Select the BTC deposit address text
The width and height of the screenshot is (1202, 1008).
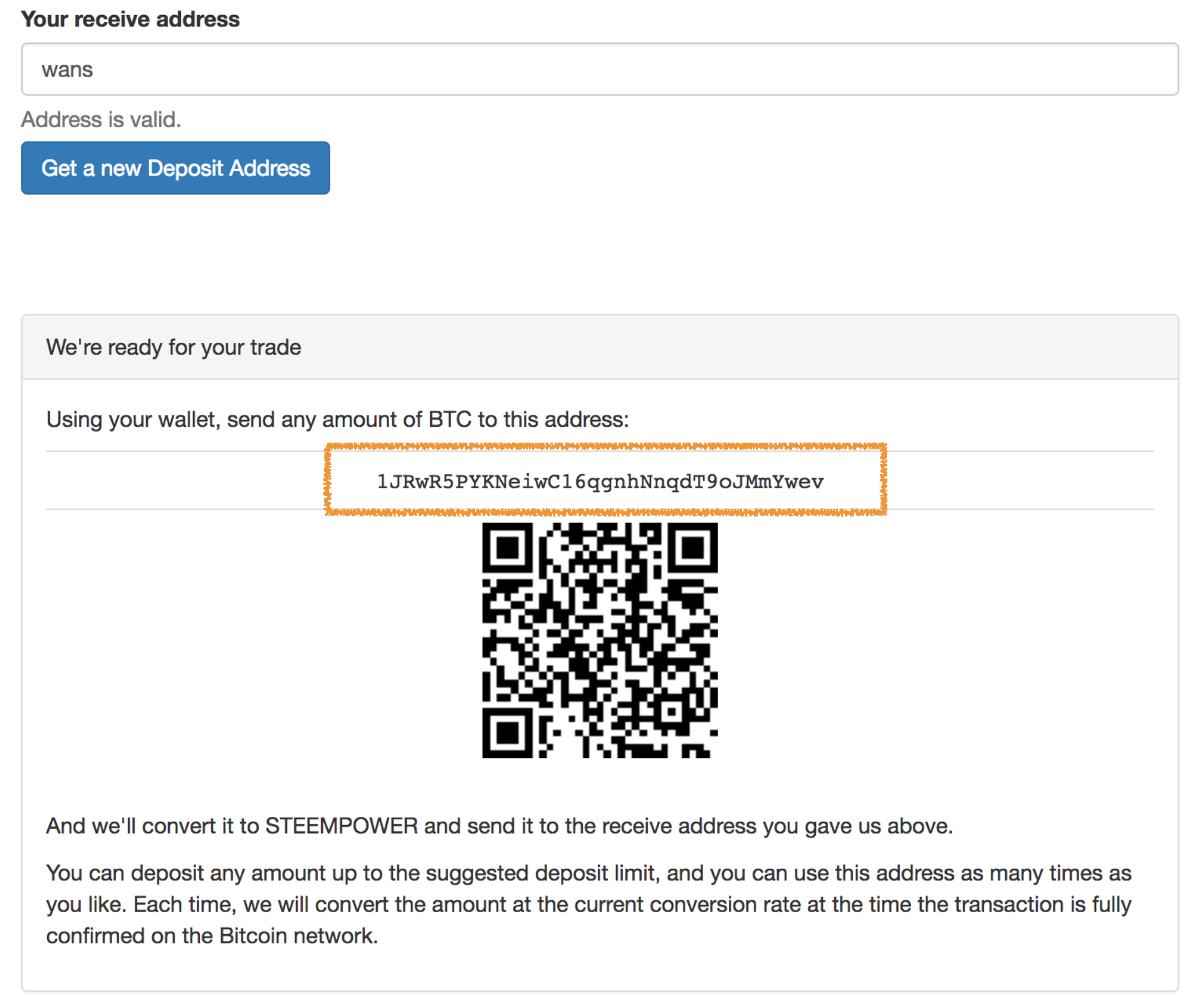(600, 481)
